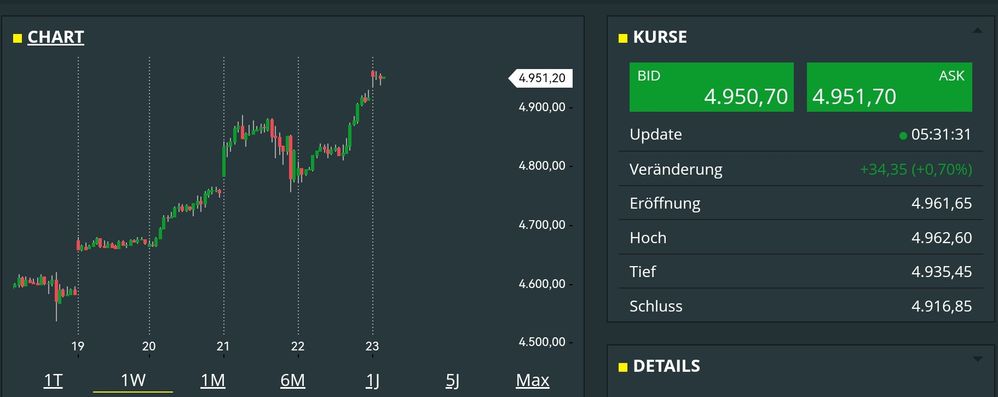Switch chart to 1T timeframe

tap(53, 380)
